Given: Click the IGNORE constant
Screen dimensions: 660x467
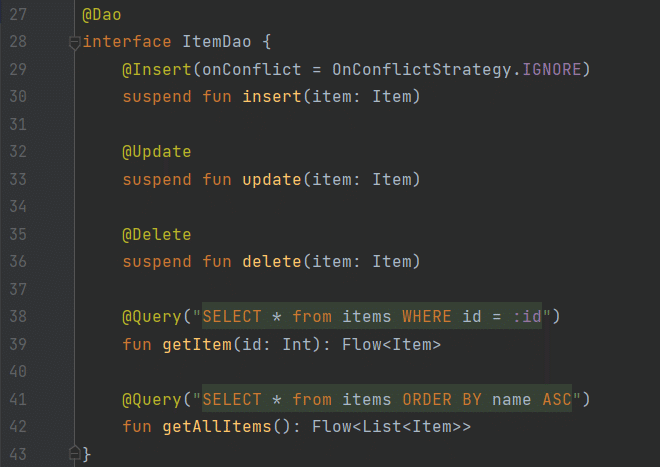Looking at the screenshot, I should [x=551, y=69].
